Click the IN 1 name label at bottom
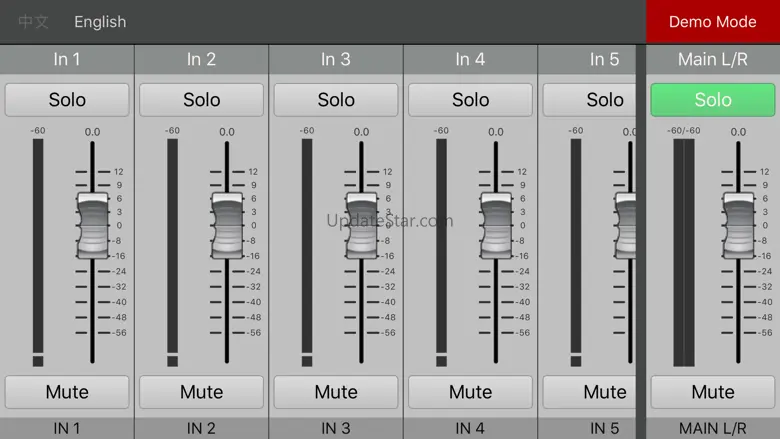This screenshot has height=439, width=780. pyautogui.click(x=67, y=428)
